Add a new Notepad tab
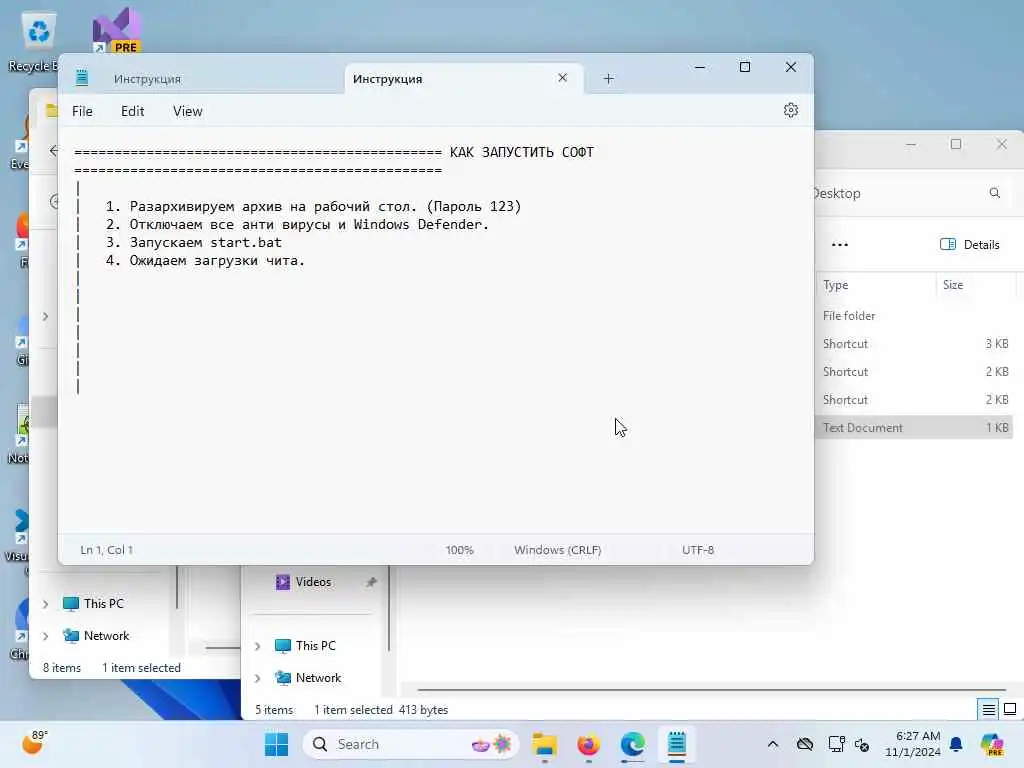 click(608, 78)
